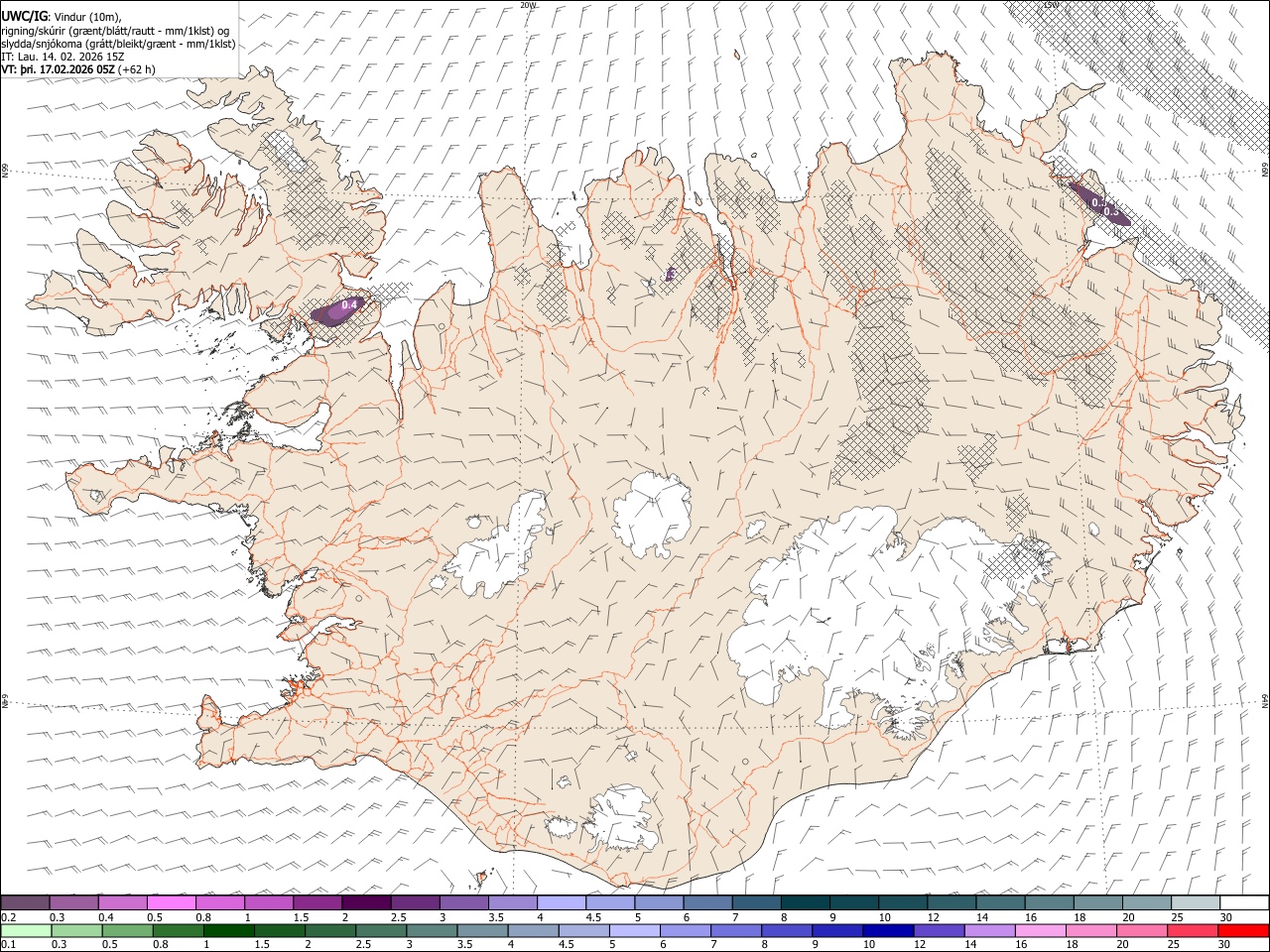
Task: Click the light grey swatch labeled 25 in upper legend
Action: point(1197,903)
